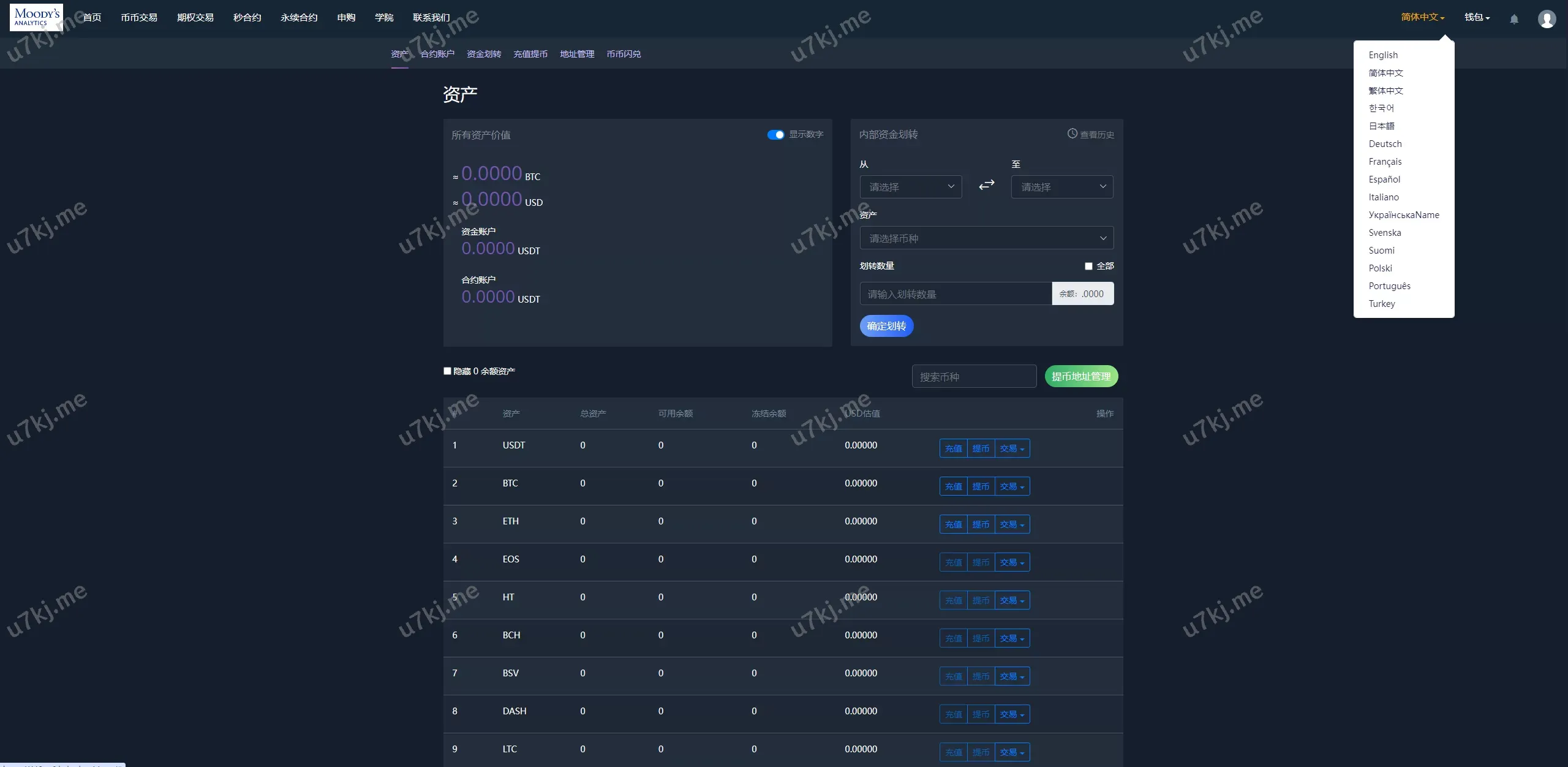Click 充值 button for USDT row

pyautogui.click(x=953, y=448)
